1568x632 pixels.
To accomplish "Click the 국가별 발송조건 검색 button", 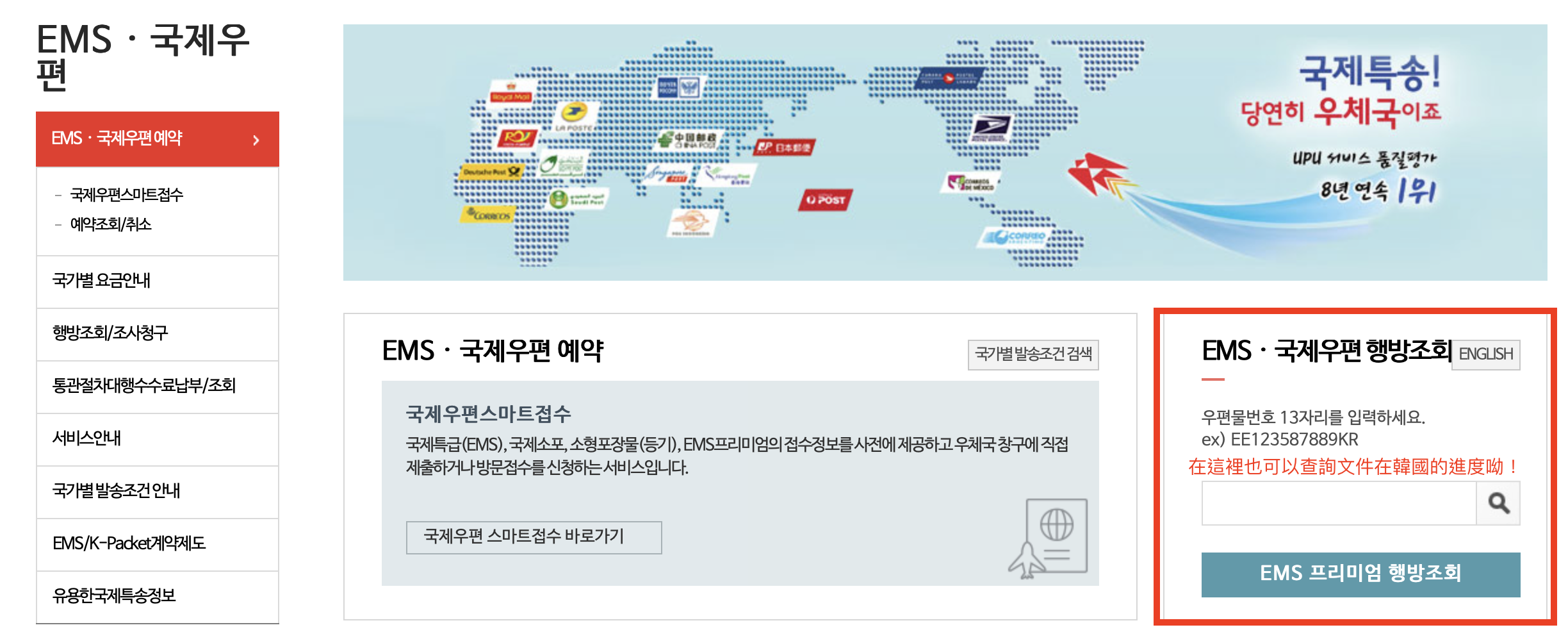I will coord(1033,354).
